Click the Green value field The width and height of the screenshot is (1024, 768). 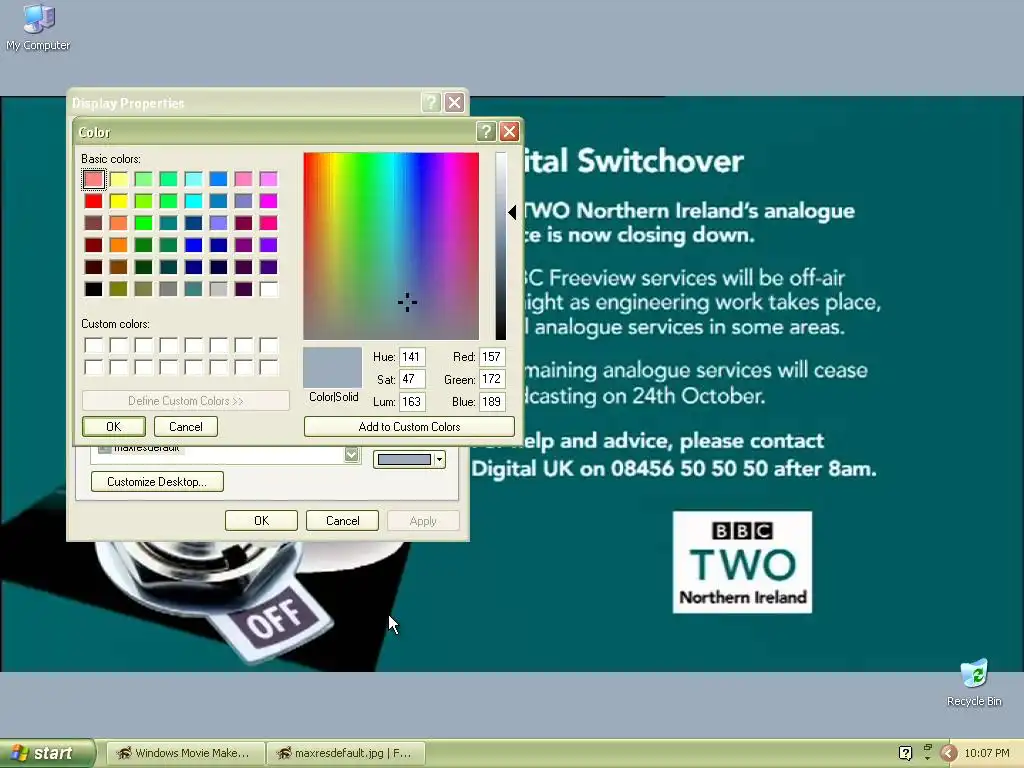492,379
